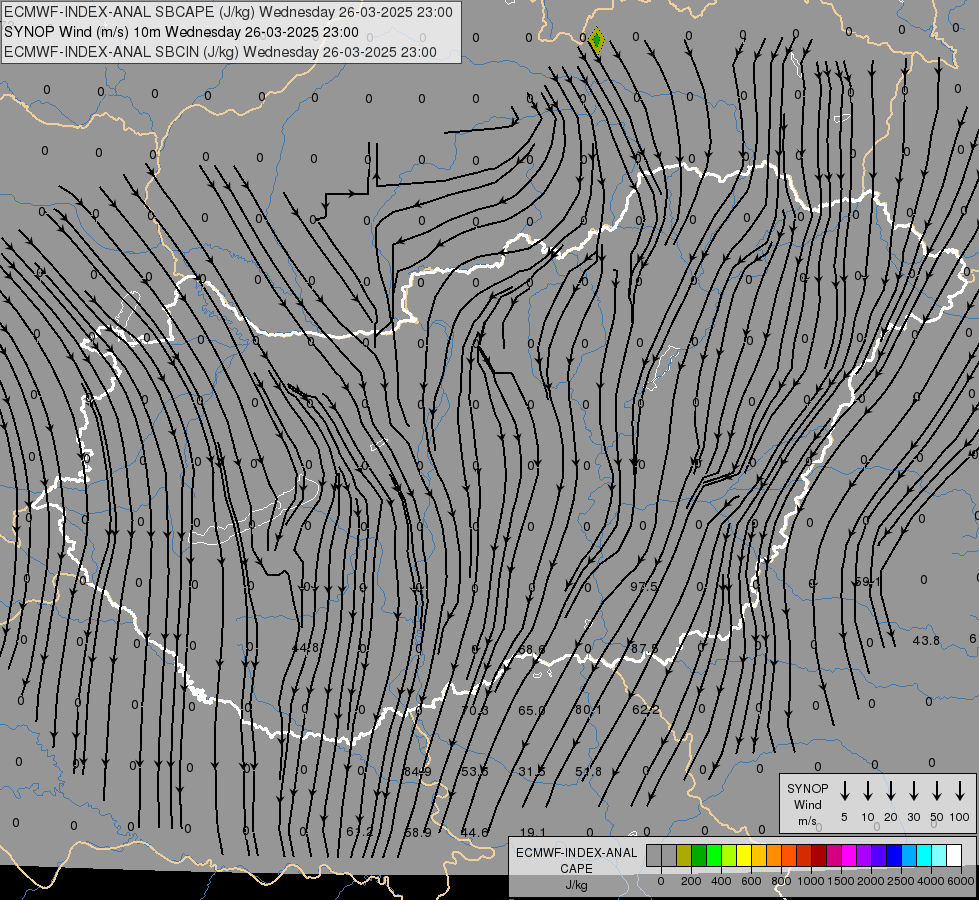Click the 200 tick label on CAPE scale
This screenshot has height=900, width=979.
(691, 881)
